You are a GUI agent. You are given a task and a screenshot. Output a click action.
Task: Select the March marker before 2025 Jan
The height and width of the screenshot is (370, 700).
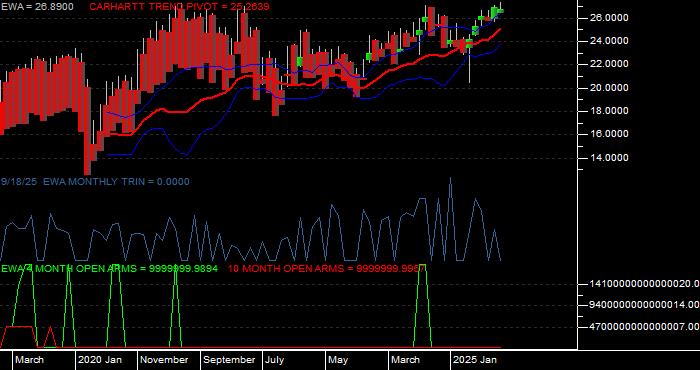click(405, 360)
